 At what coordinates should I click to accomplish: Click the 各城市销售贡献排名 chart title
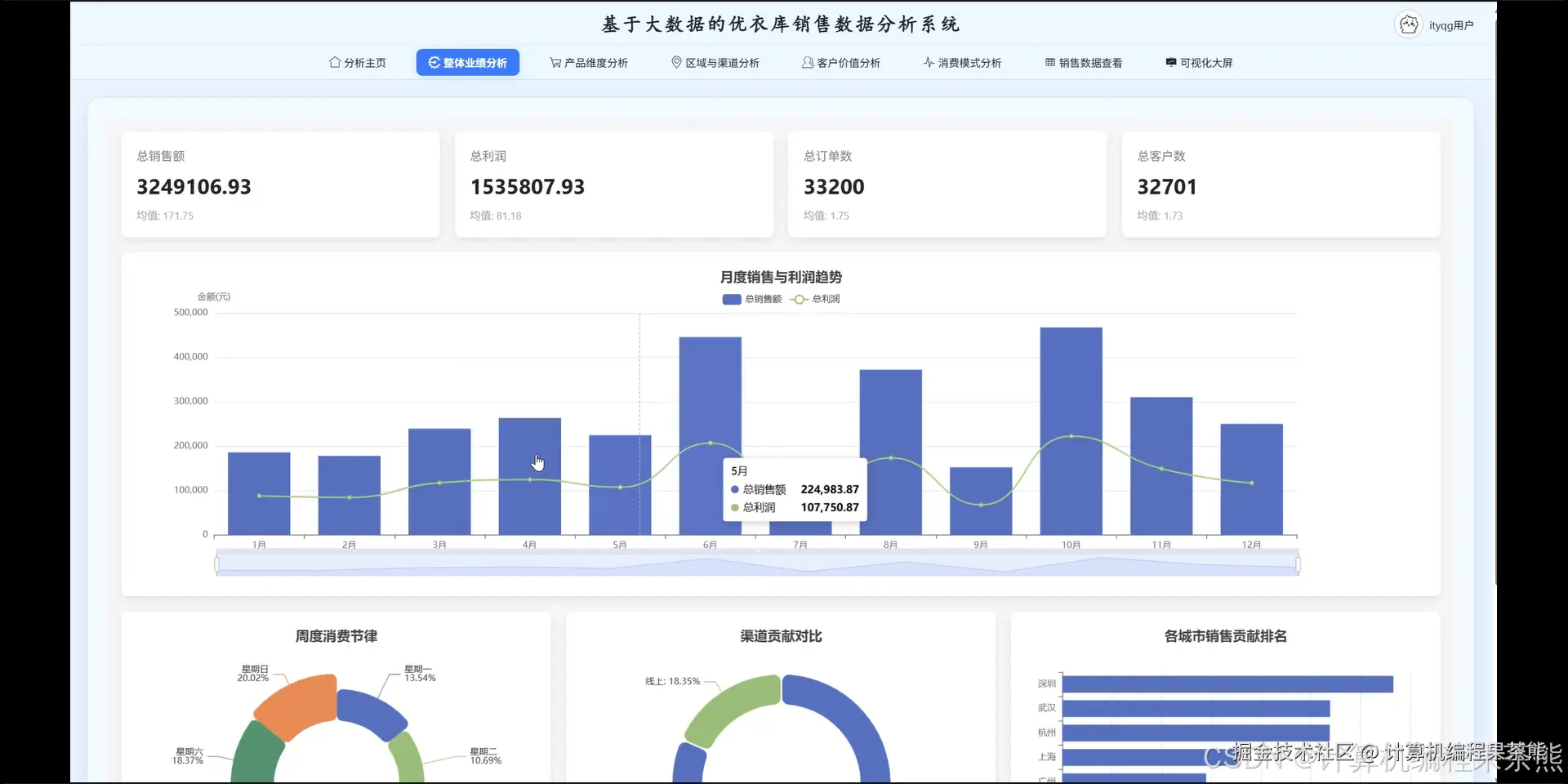pyautogui.click(x=1226, y=636)
